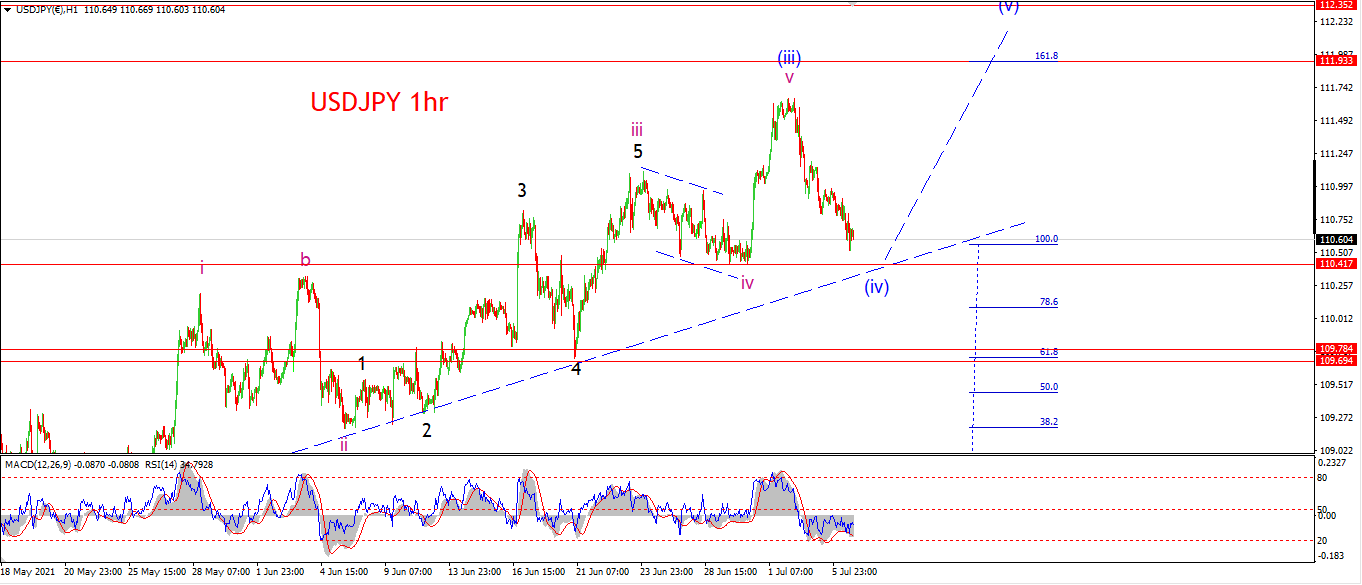Screen dimensions: 1362x585
Task: Click the blue (iii) wave label
Action: (x=789, y=57)
